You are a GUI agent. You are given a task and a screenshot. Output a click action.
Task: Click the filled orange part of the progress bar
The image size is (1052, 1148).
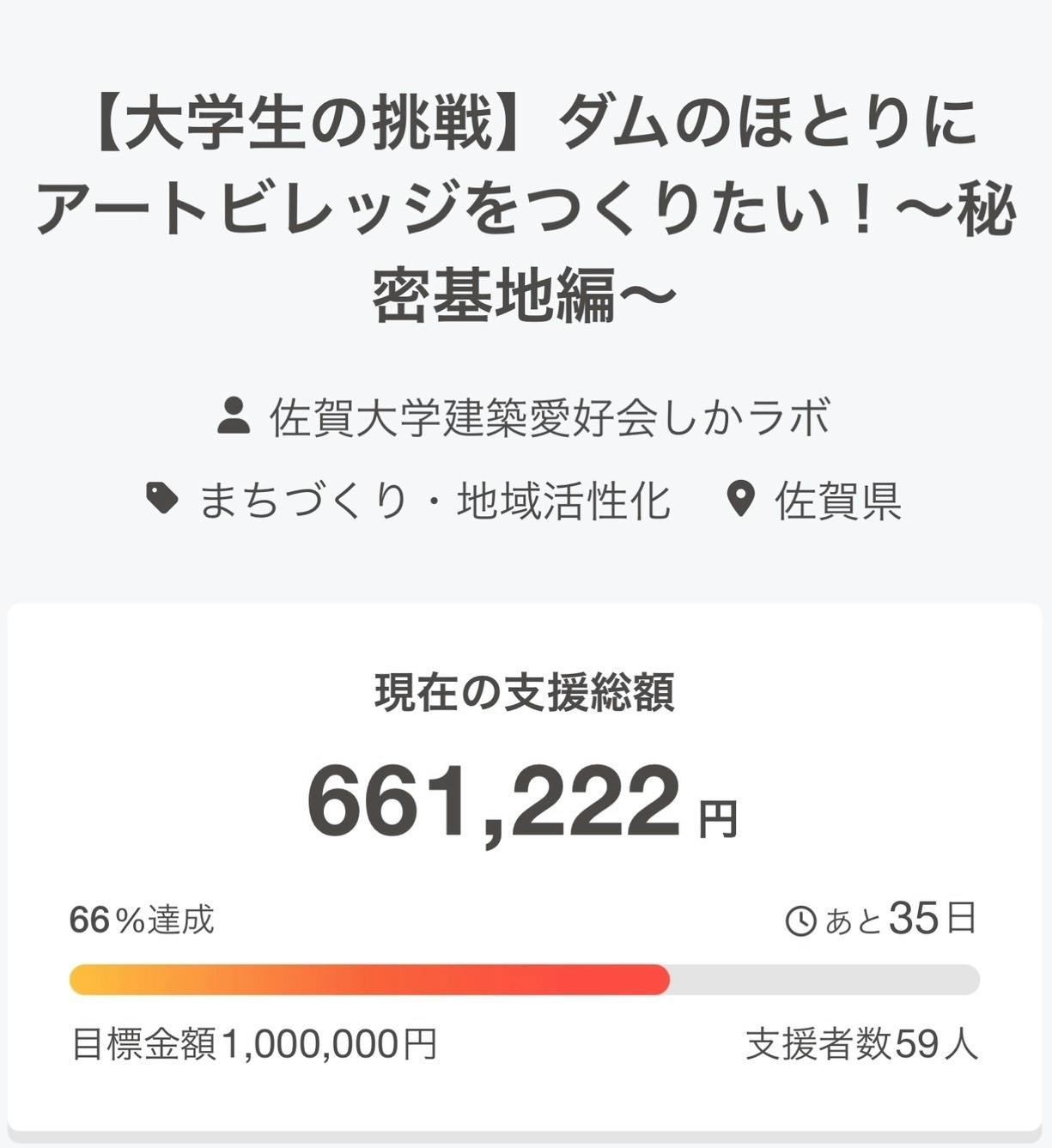coord(369,980)
